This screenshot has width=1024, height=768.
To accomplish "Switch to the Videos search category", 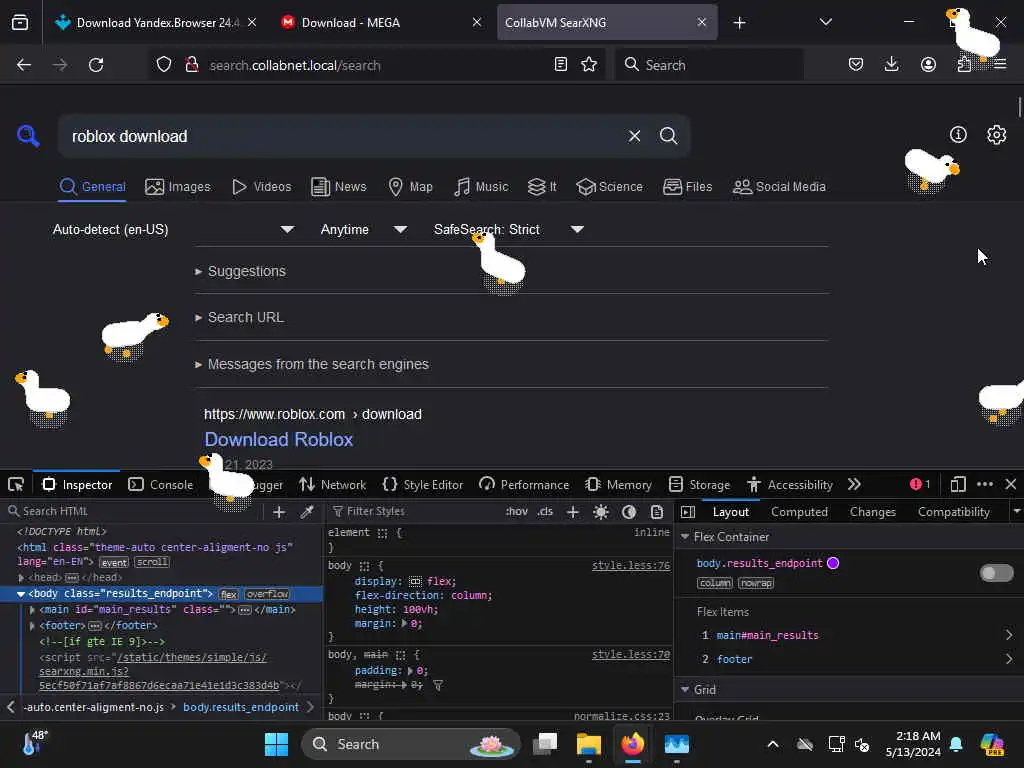I will tap(261, 187).
